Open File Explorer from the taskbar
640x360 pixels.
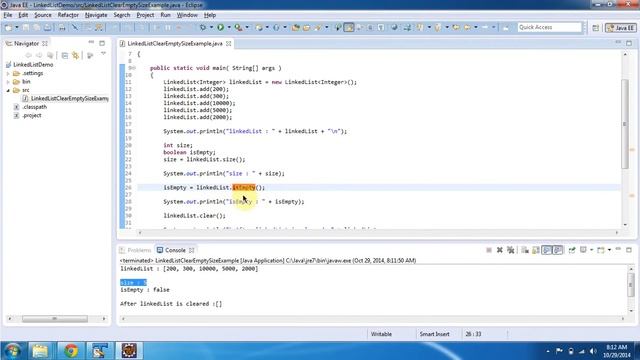point(40,351)
